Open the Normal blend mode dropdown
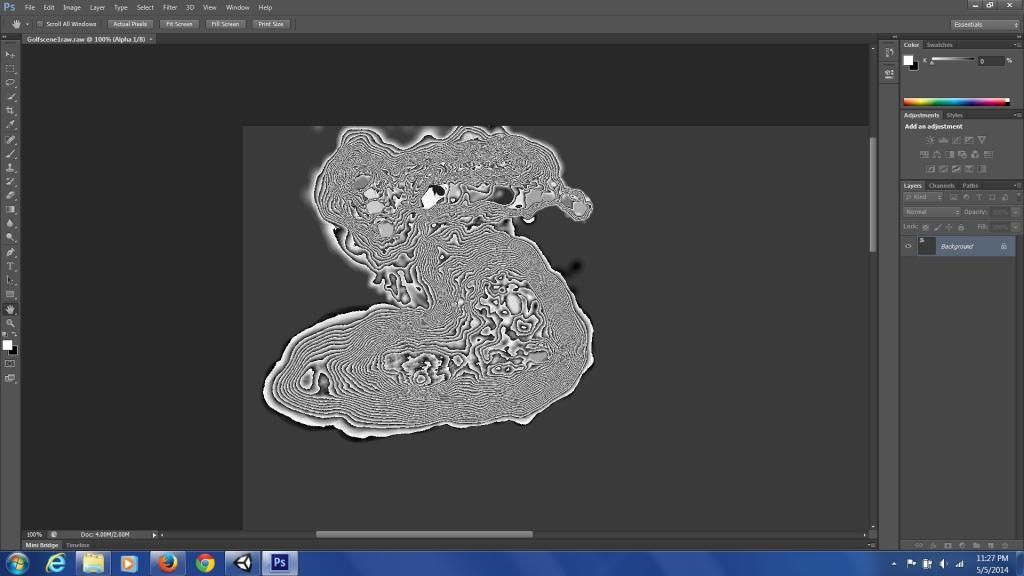 click(930, 211)
